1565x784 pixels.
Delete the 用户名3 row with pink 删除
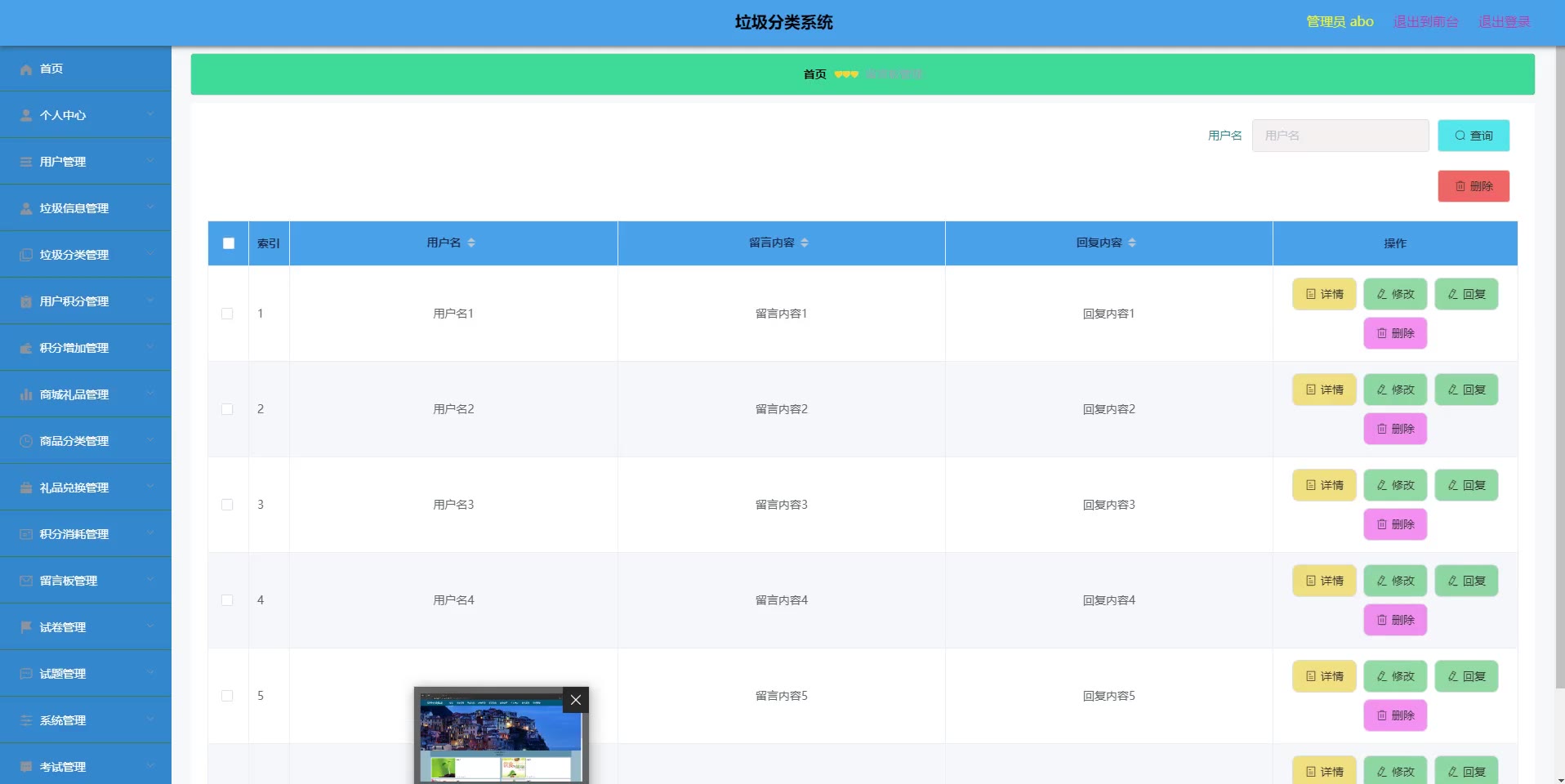tap(1395, 524)
